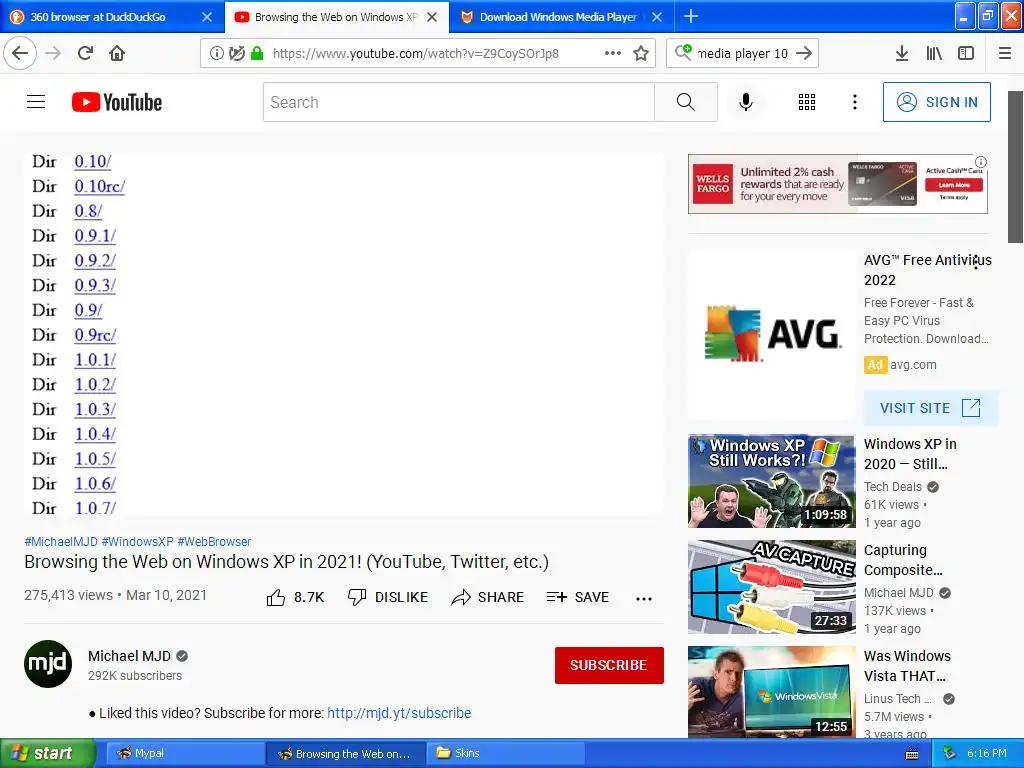Viewport: 1024px width, 768px height.
Task: Click the SHARE arrow button
Action: tap(487, 597)
